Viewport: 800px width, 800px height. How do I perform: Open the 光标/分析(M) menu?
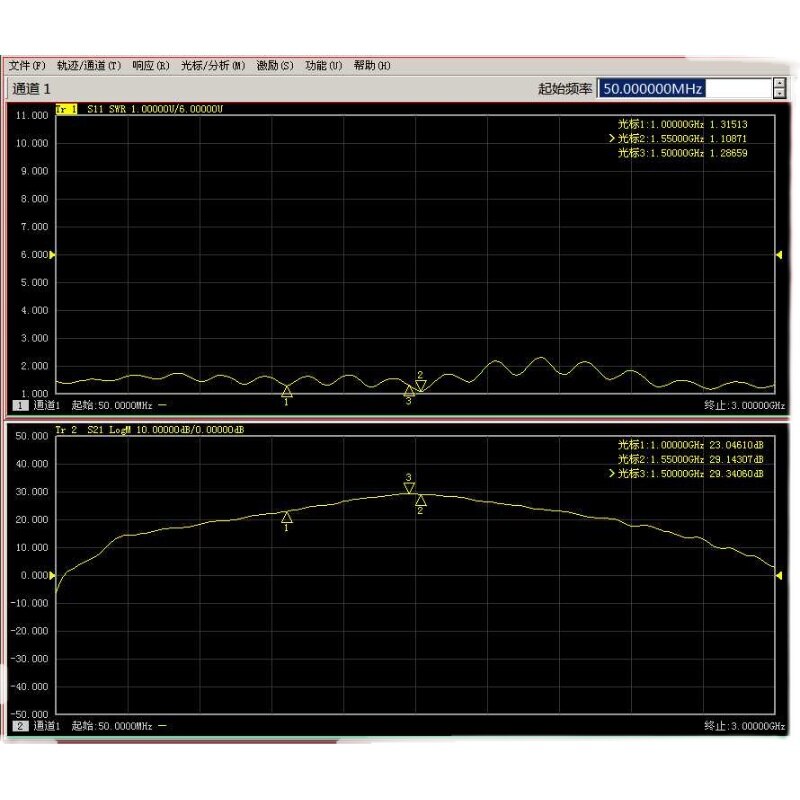[210, 63]
